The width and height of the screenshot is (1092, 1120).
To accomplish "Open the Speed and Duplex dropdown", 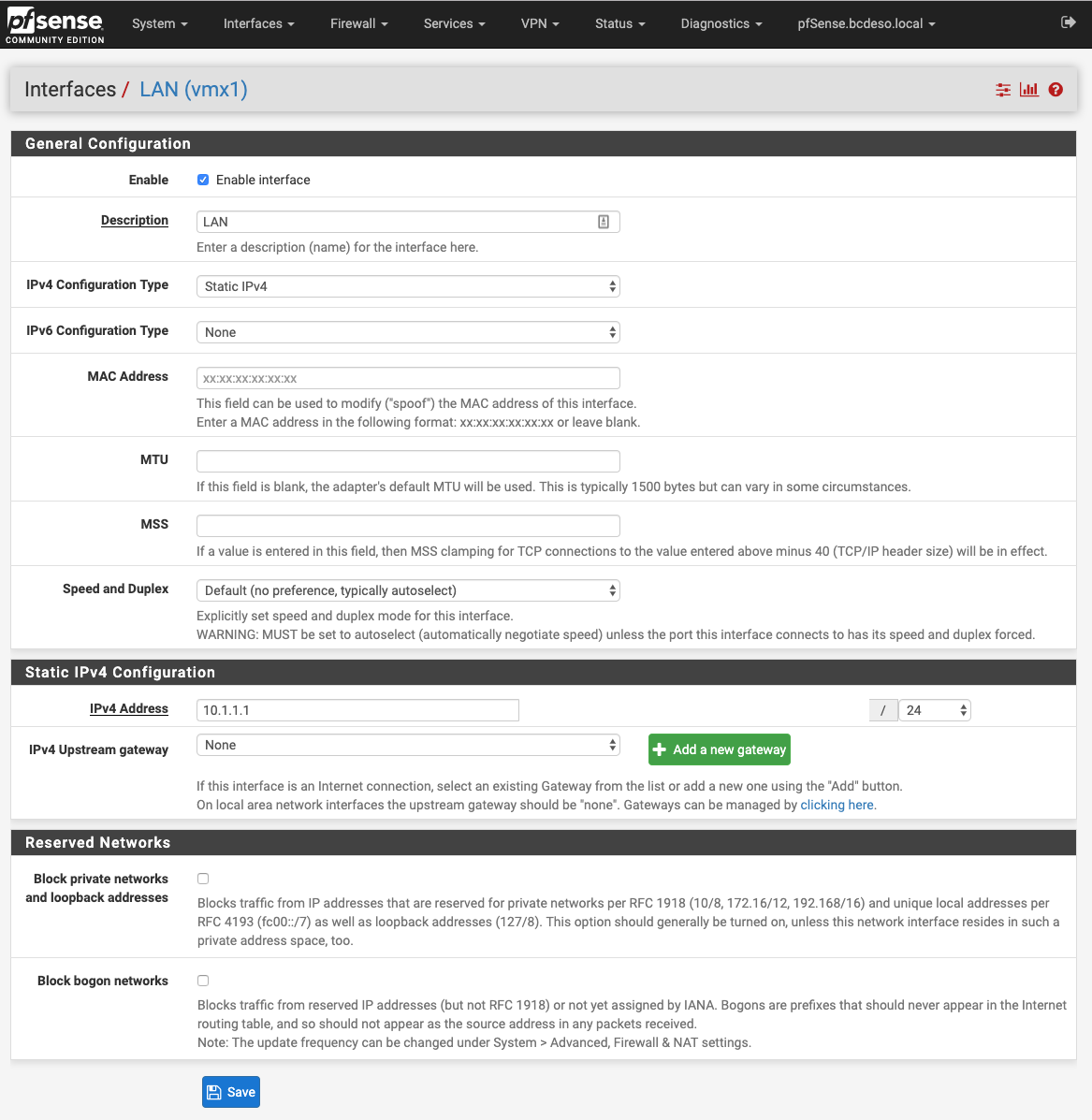I will (x=408, y=590).
